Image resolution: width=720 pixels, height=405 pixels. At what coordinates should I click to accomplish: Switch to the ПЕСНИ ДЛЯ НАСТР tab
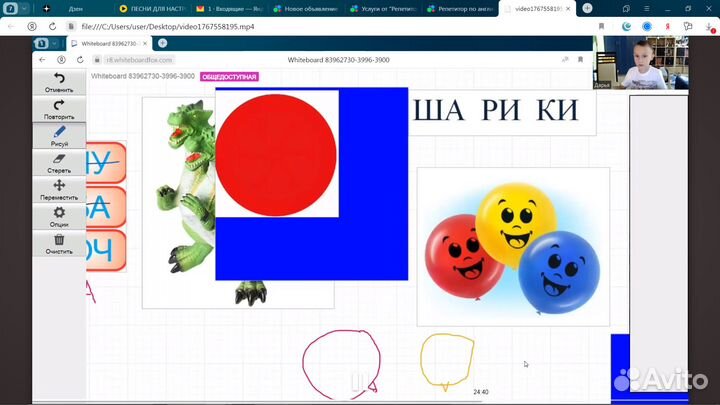click(x=152, y=9)
